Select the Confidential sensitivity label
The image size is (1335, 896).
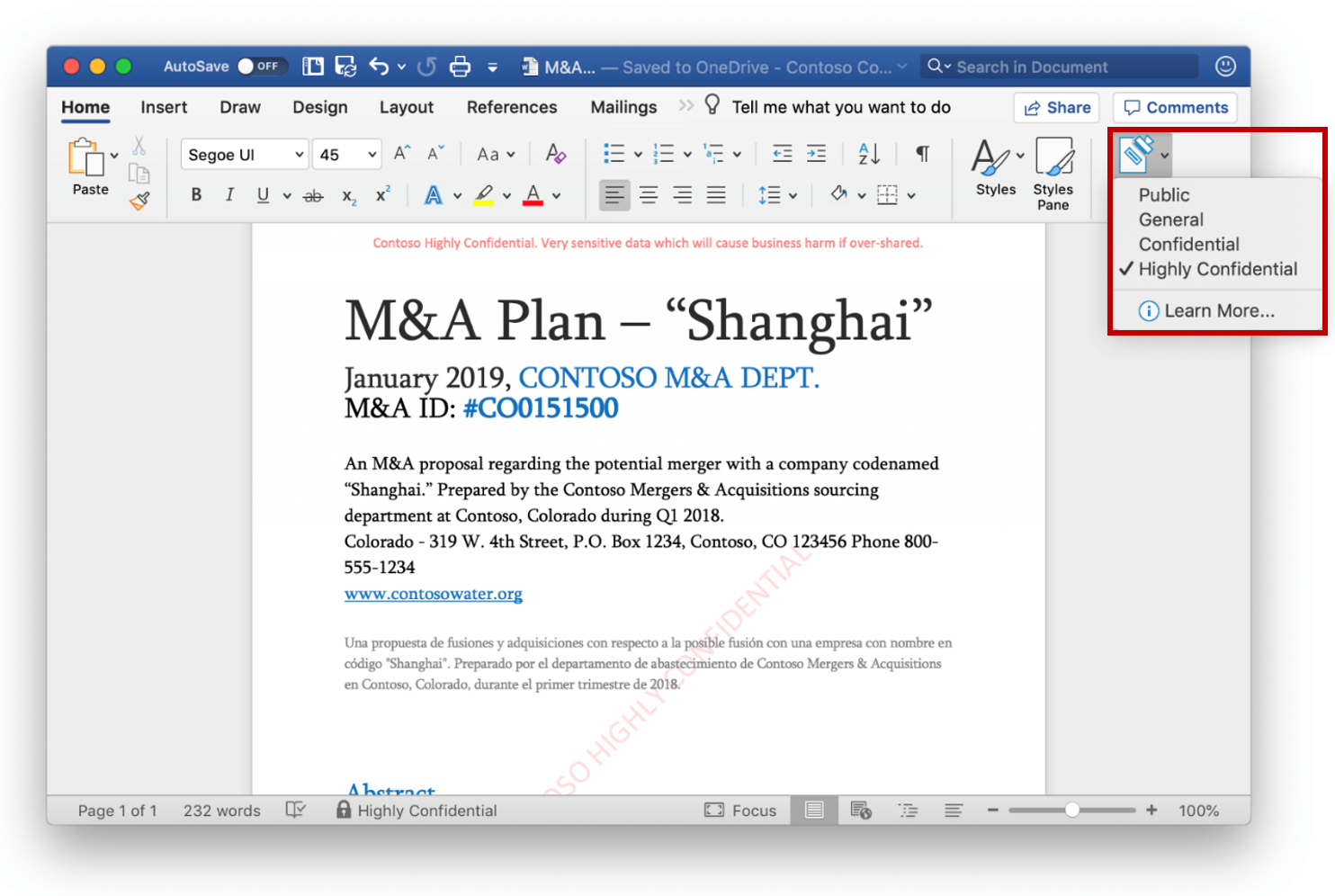click(x=1188, y=244)
